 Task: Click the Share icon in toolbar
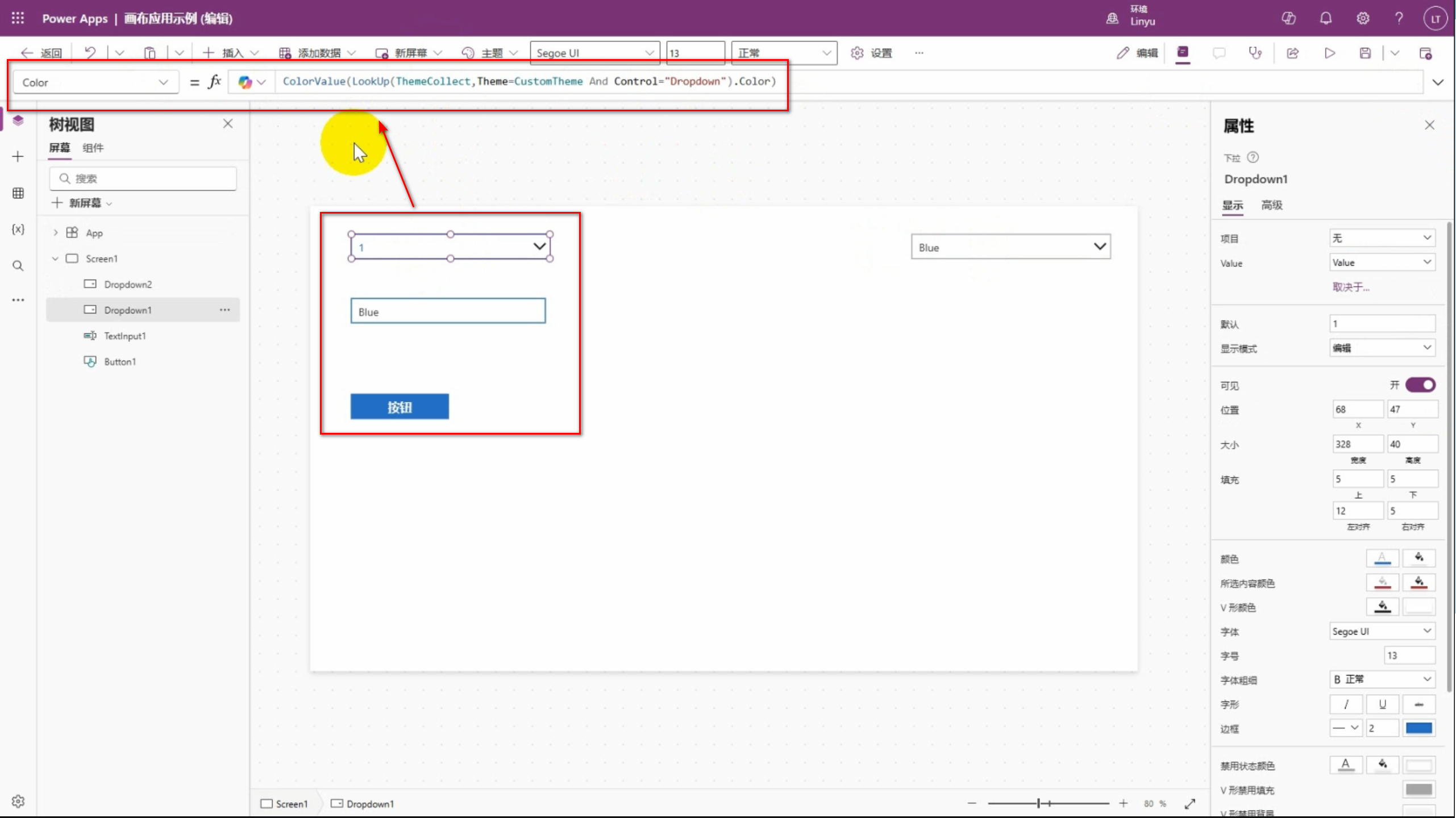pyautogui.click(x=1293, y=53)
